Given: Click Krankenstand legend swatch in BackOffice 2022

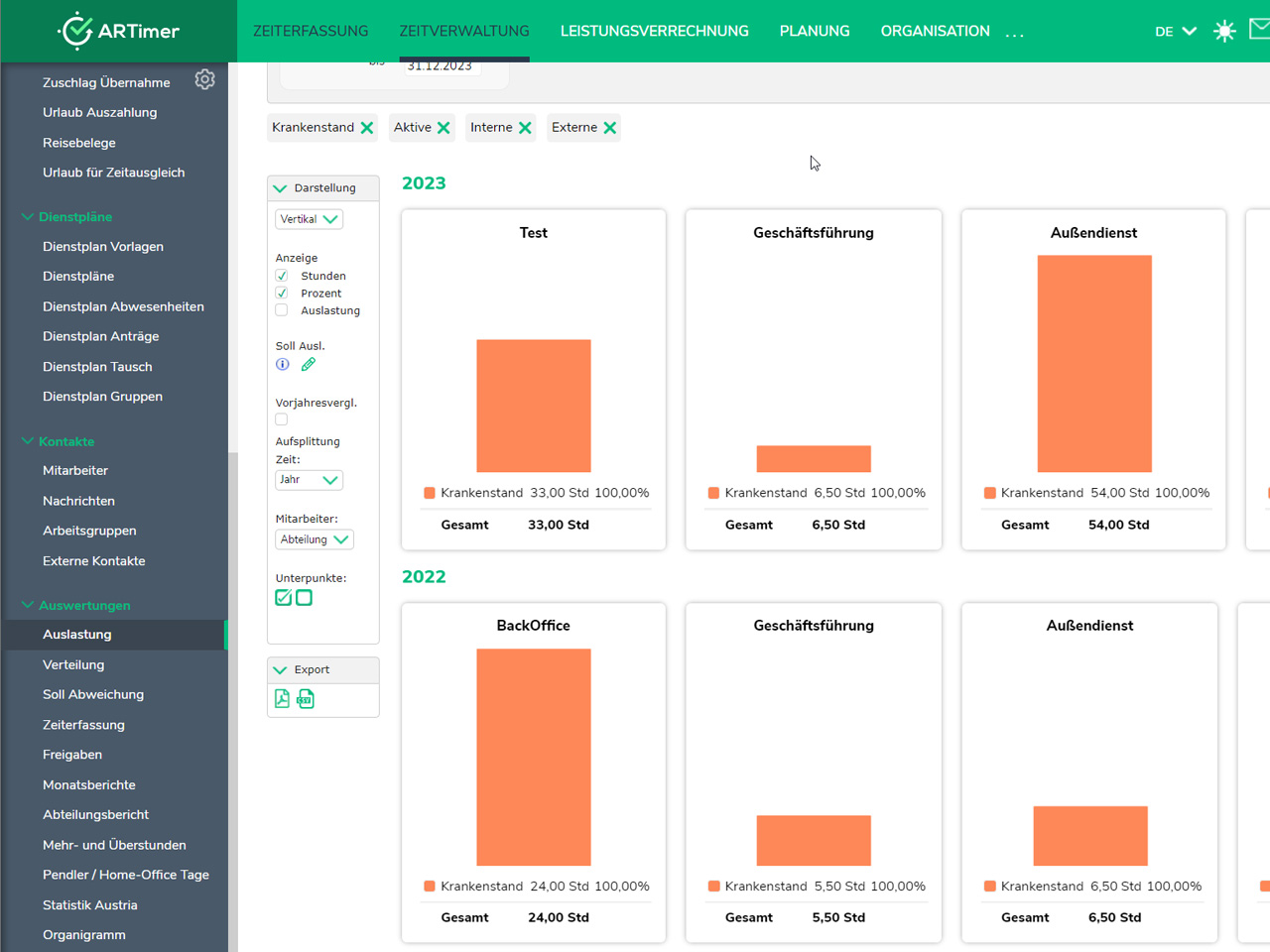Looking at the screenshot, I should pyautogui.click(x=430, y=887).
